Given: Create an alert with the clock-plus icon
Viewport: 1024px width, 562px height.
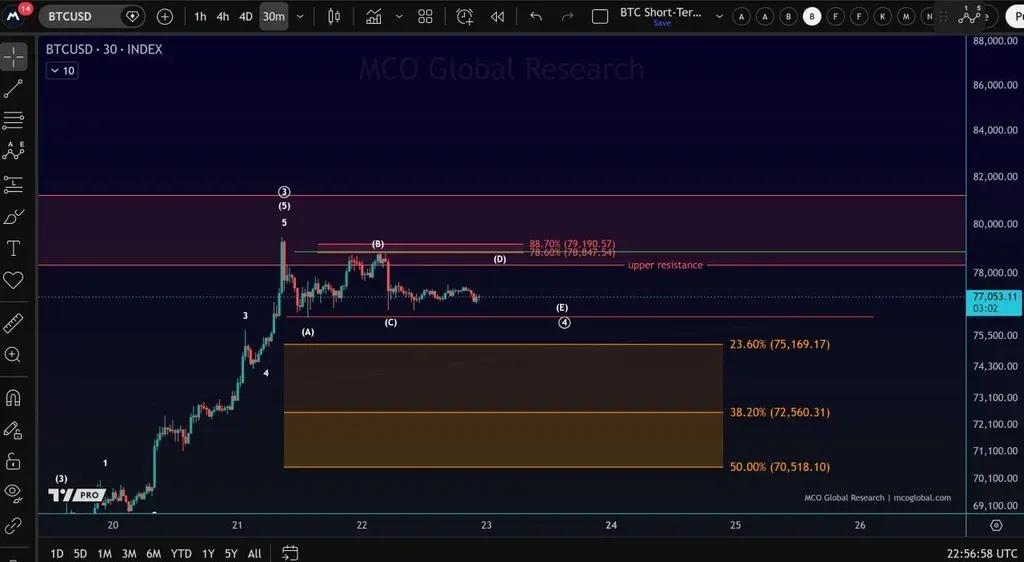Looking at the screenshot, I should click(464, 16).
